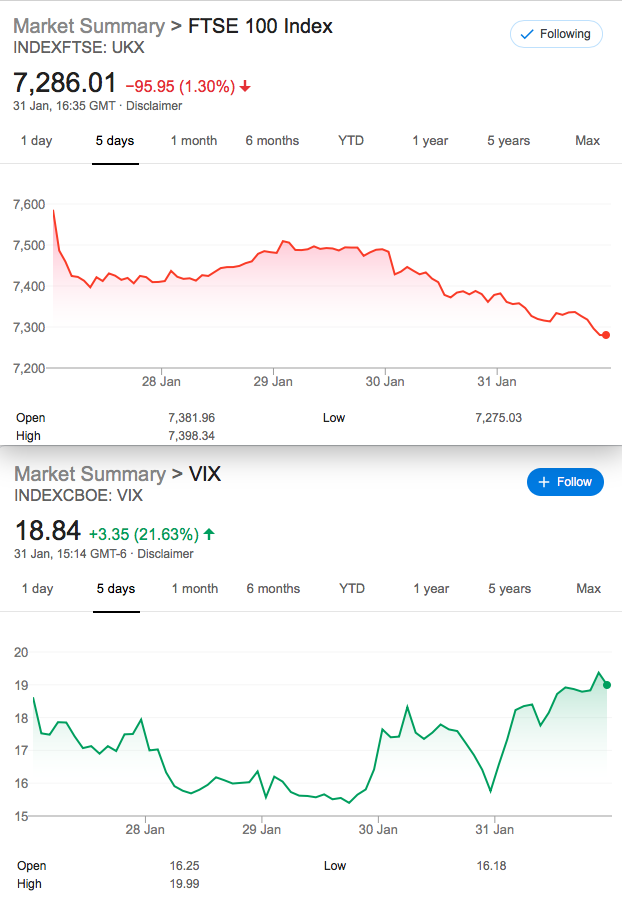This screenshot has width=622, height=898.
Task: Switch VIX chart to 1 day
Action: coord(38,589)
